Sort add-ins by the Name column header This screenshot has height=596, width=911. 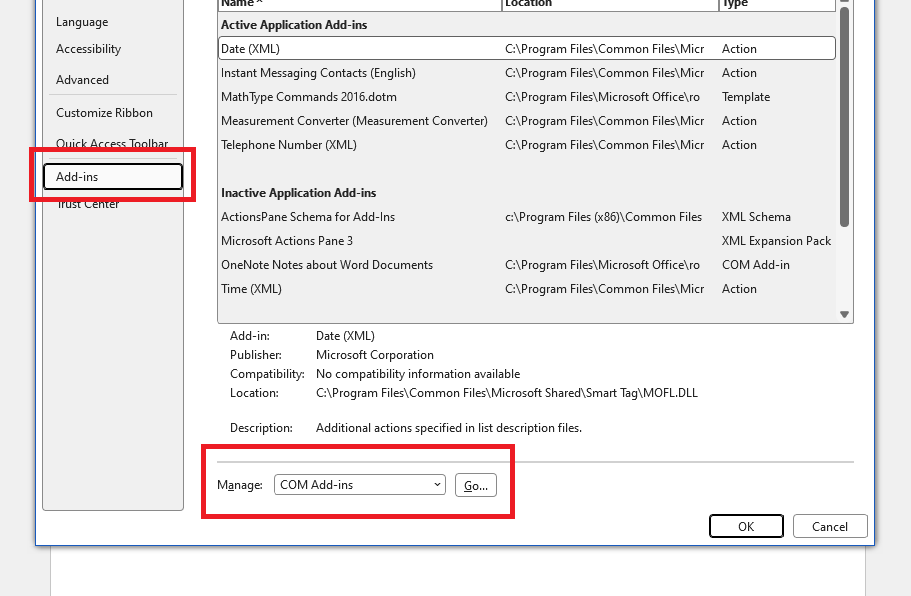tap(360, 4)
